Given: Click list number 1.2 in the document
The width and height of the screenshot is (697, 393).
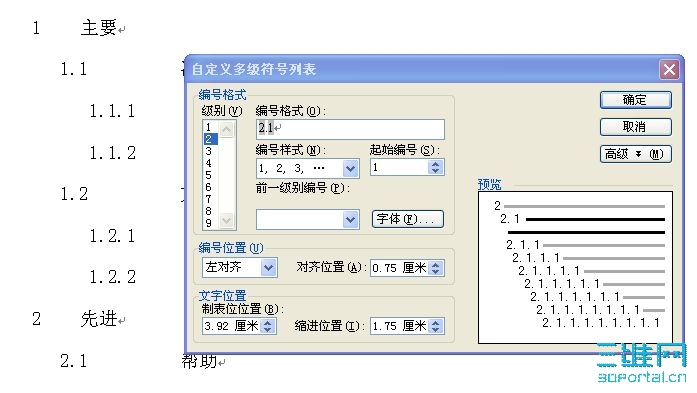Looking at the screenshot, I should pos(74,194).
